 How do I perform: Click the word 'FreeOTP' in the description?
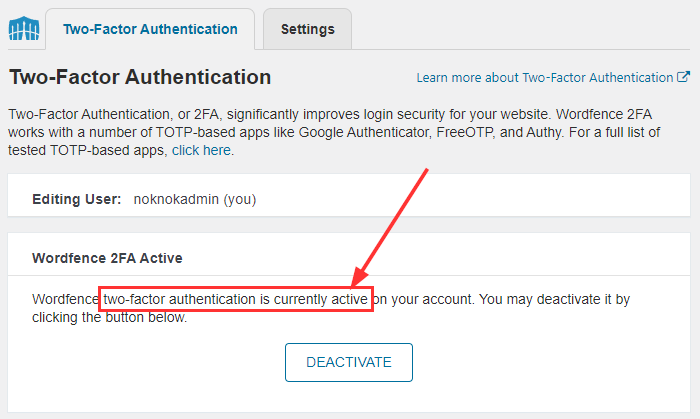click(465, 133)
